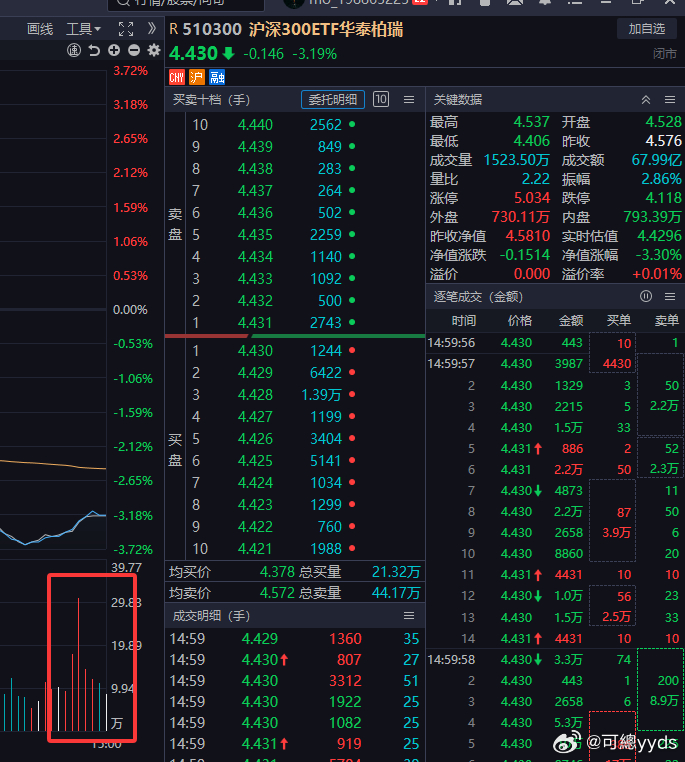This screenshot has height=762, width=685.
Task: Click red dot beside buy price 4.421
Action: tap(352, 548)
